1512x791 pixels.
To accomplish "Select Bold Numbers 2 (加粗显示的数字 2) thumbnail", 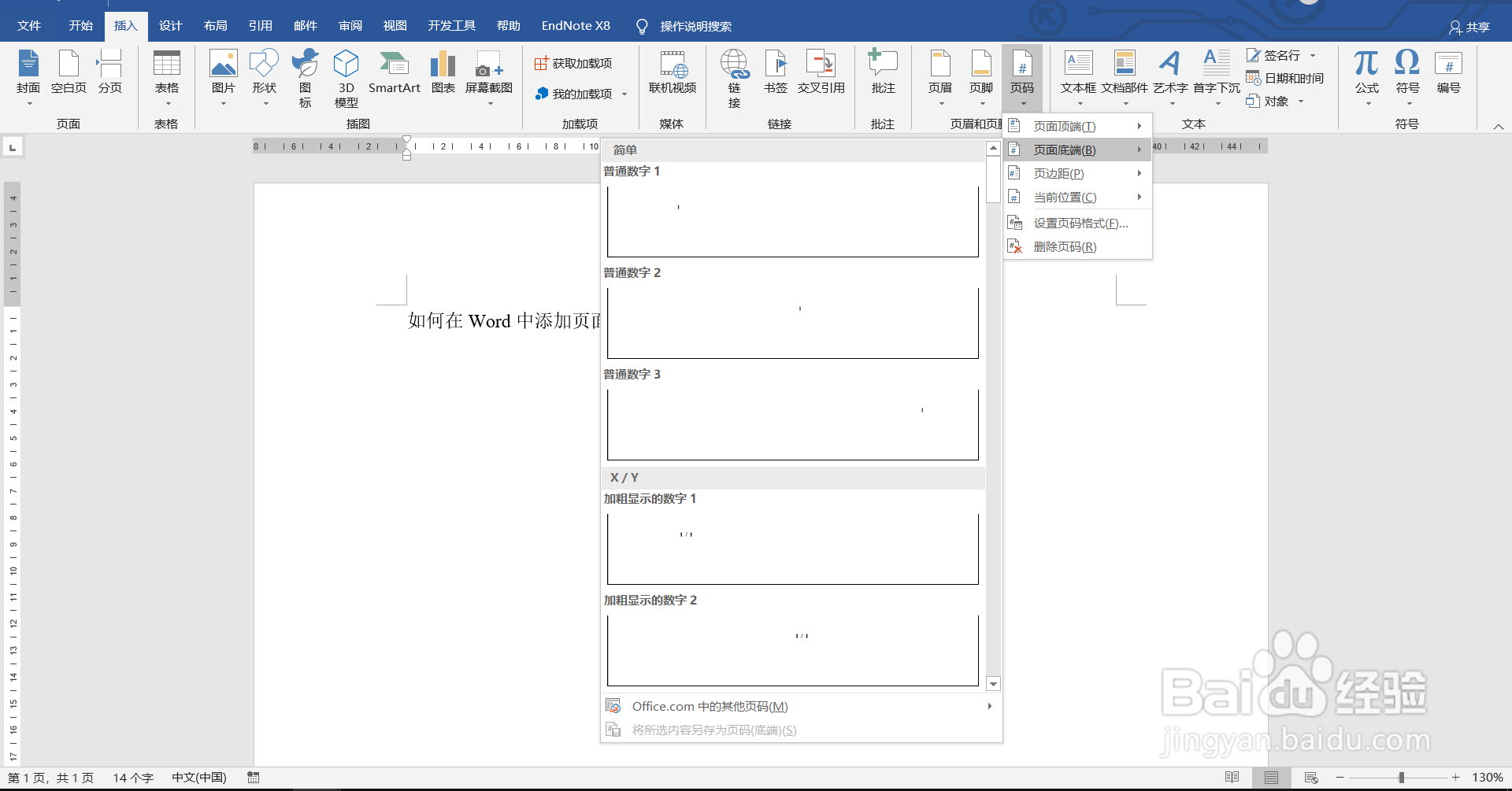I will (x=792, y=649).
